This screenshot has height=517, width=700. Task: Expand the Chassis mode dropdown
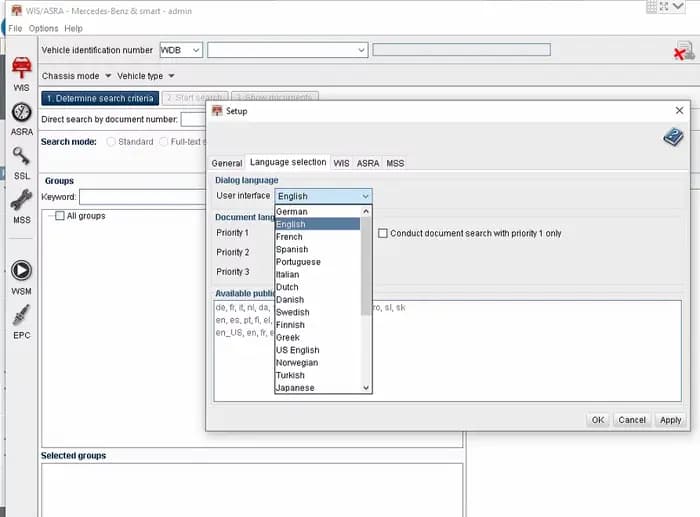(x=76, y=76)
